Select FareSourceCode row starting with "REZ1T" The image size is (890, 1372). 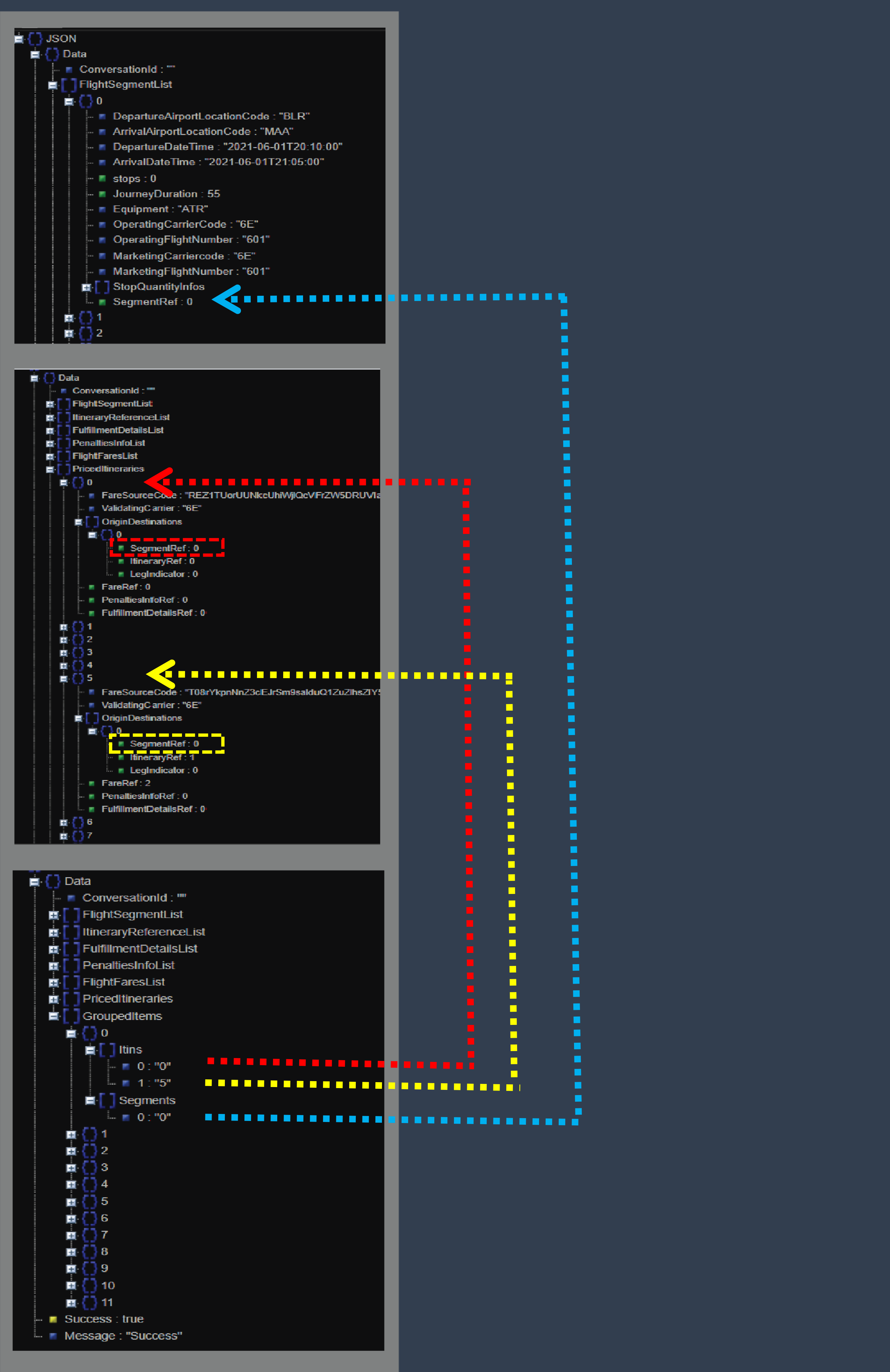[240, 495]
